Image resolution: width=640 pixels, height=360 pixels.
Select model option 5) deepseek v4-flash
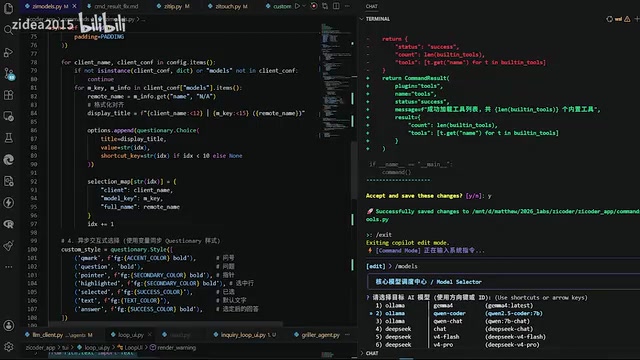click(460, 337)
